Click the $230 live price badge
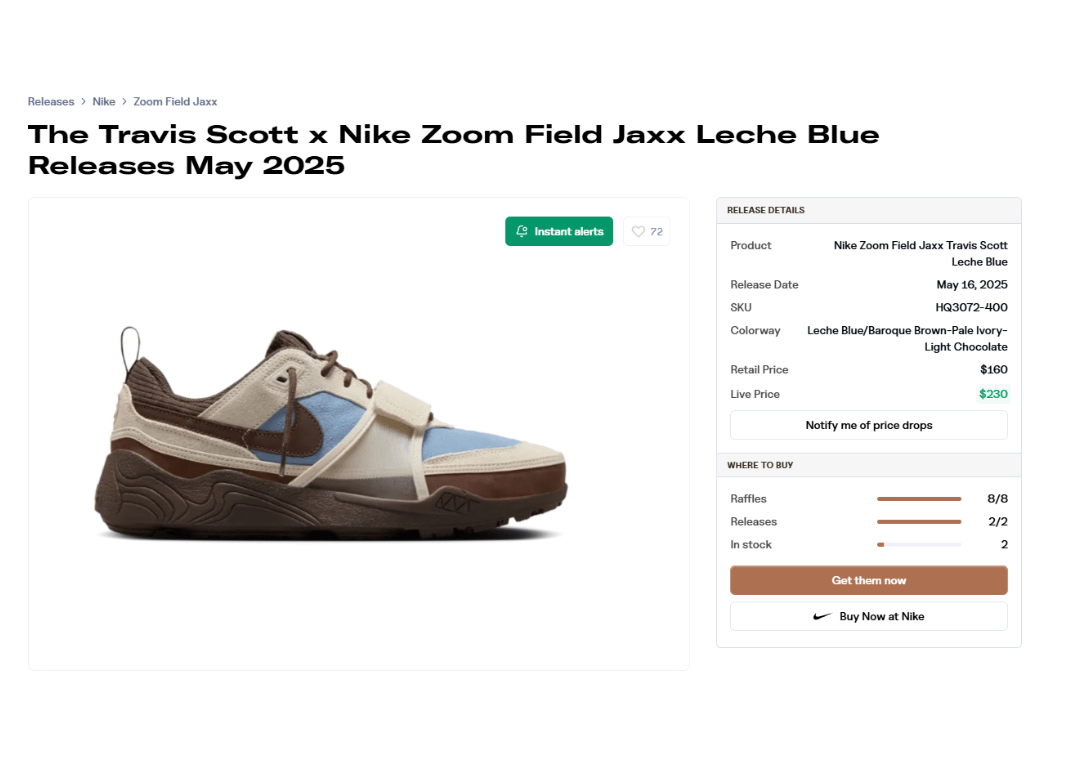1070x760 pixels. (993, 394)
